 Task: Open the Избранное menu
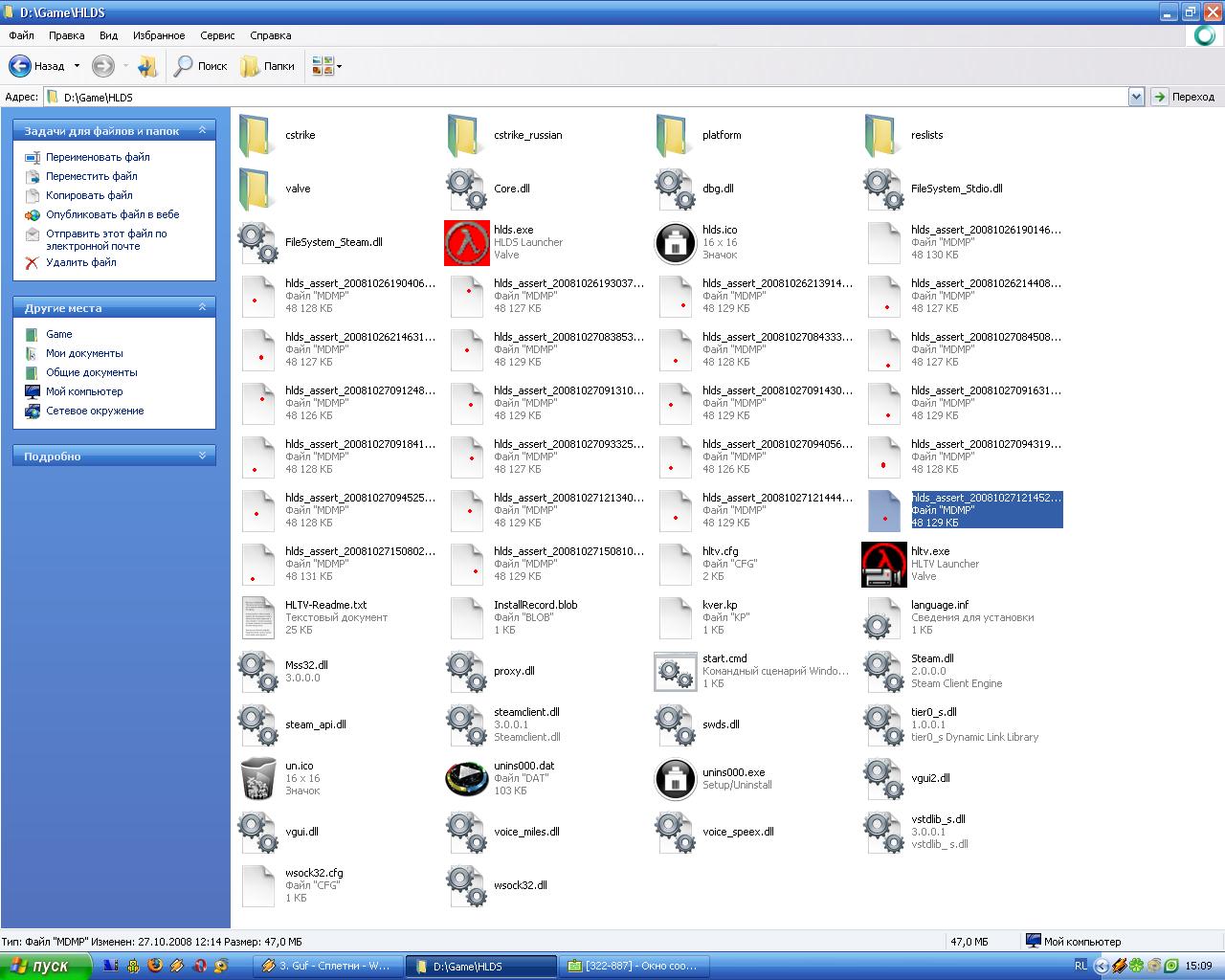click(159, 35)
